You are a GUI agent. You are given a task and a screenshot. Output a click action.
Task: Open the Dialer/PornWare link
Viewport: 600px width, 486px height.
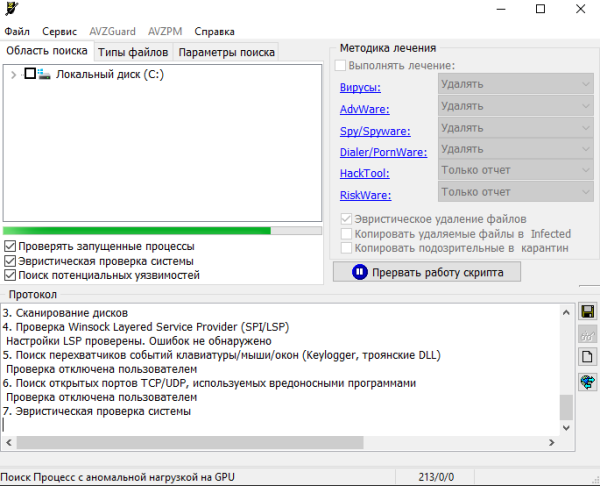(383, 152)
